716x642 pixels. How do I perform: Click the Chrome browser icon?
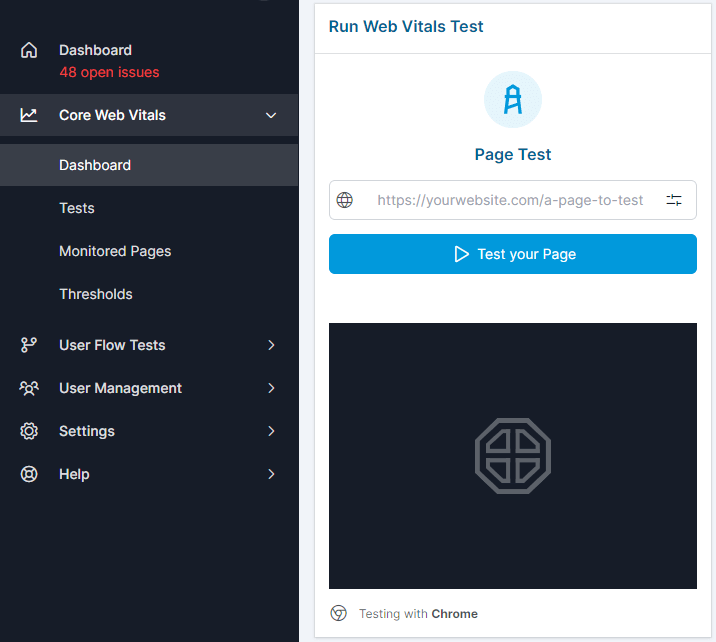(x=338, y=613)
